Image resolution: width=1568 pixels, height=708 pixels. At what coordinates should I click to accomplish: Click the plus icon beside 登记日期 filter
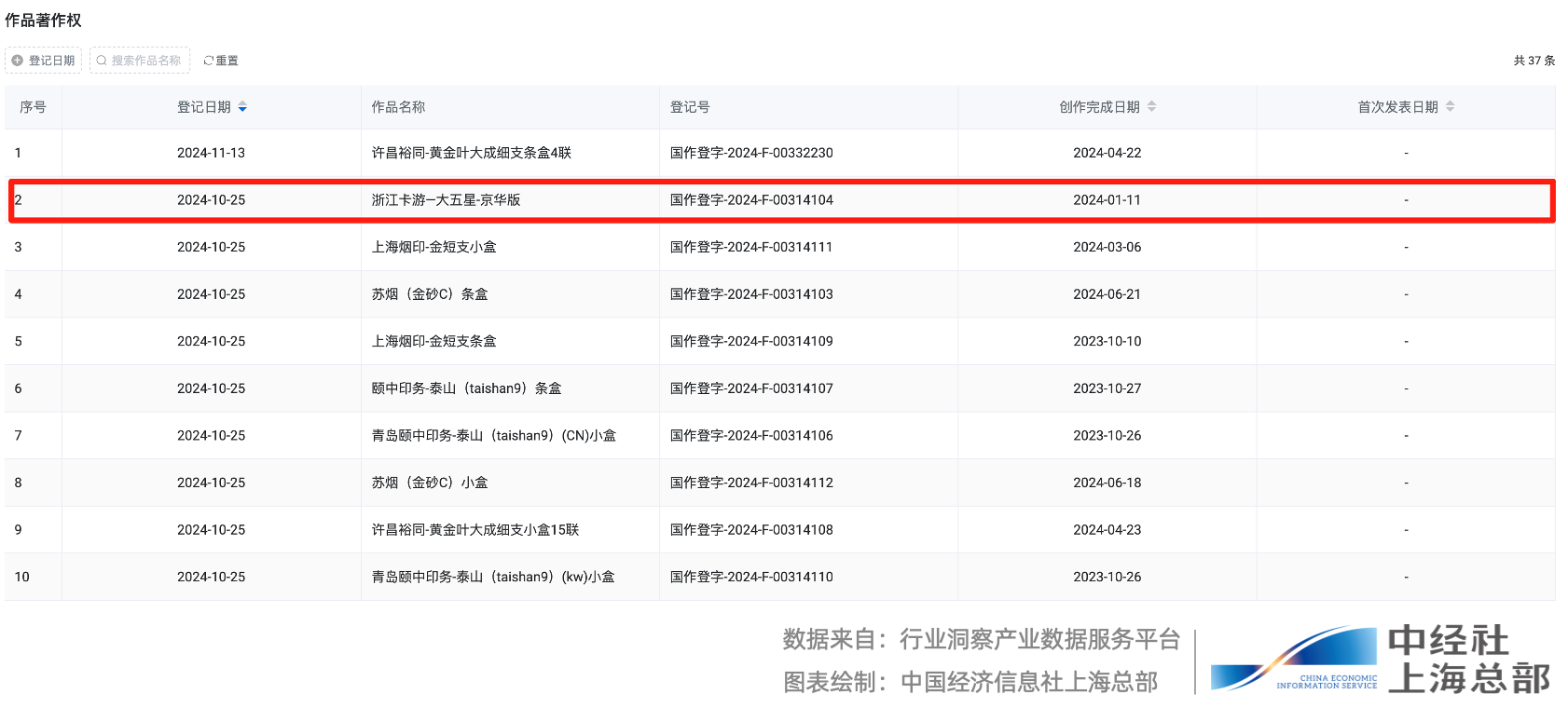pyautogui.click(x=18, y=61)
